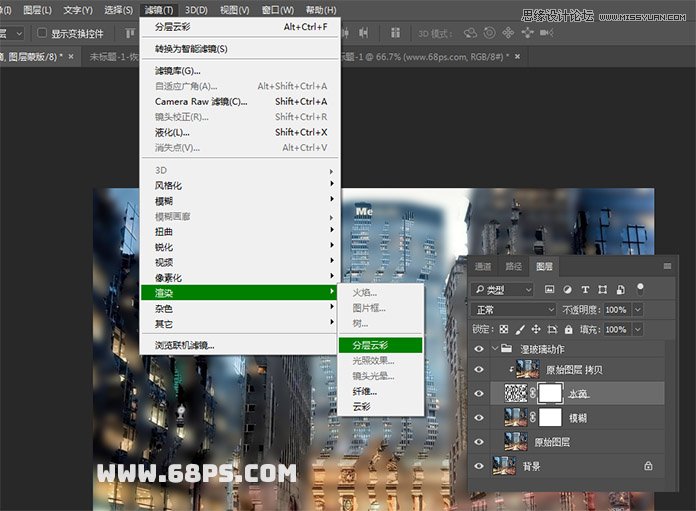Expand the 模糊 filter submenu
Viewport: 696px width, 511px height.
coord(240,201)
